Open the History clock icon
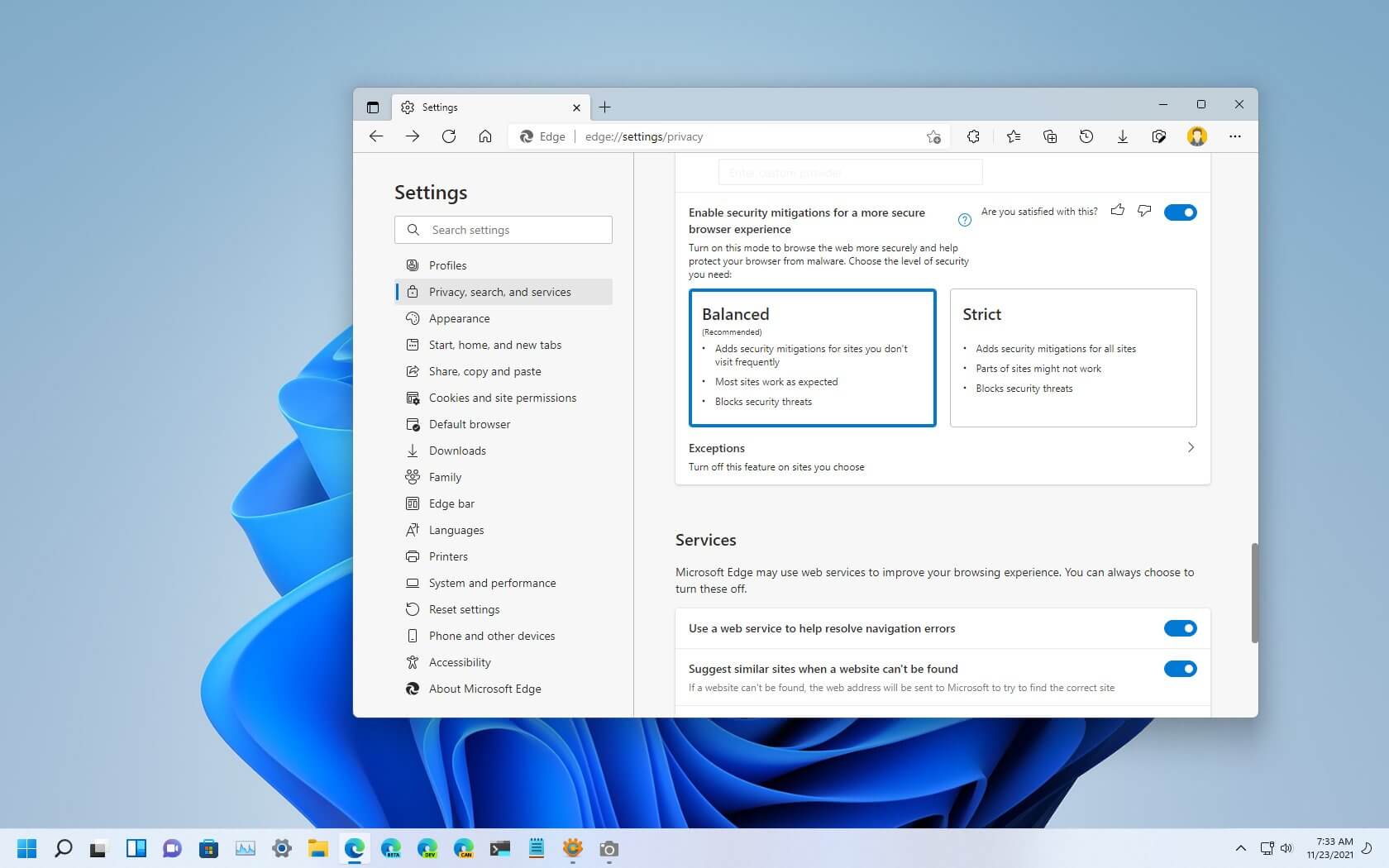Screen dimensions: 1389x868 coord(1086,136)
